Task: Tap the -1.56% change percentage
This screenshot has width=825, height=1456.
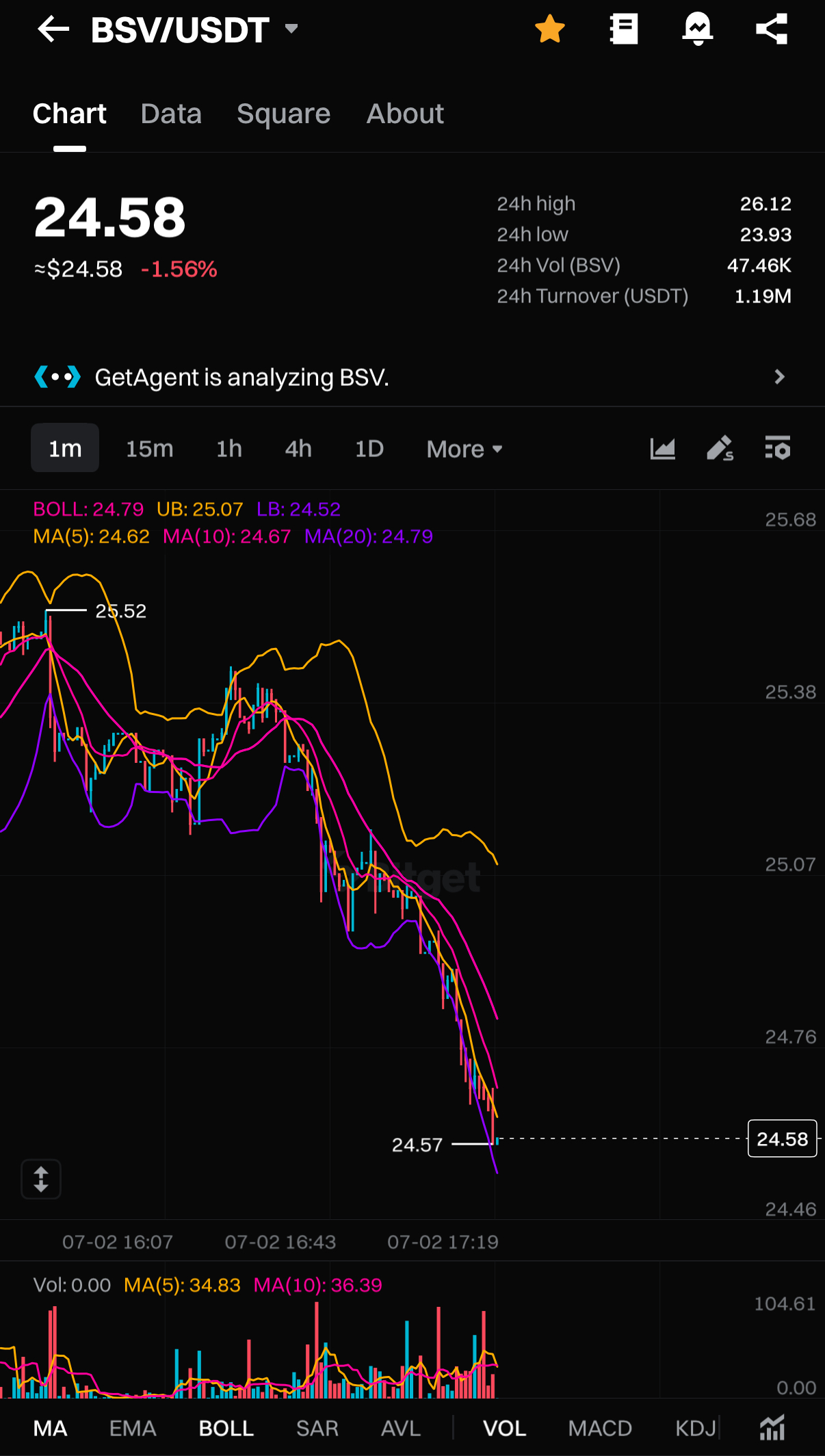Action: pos(179,269)
